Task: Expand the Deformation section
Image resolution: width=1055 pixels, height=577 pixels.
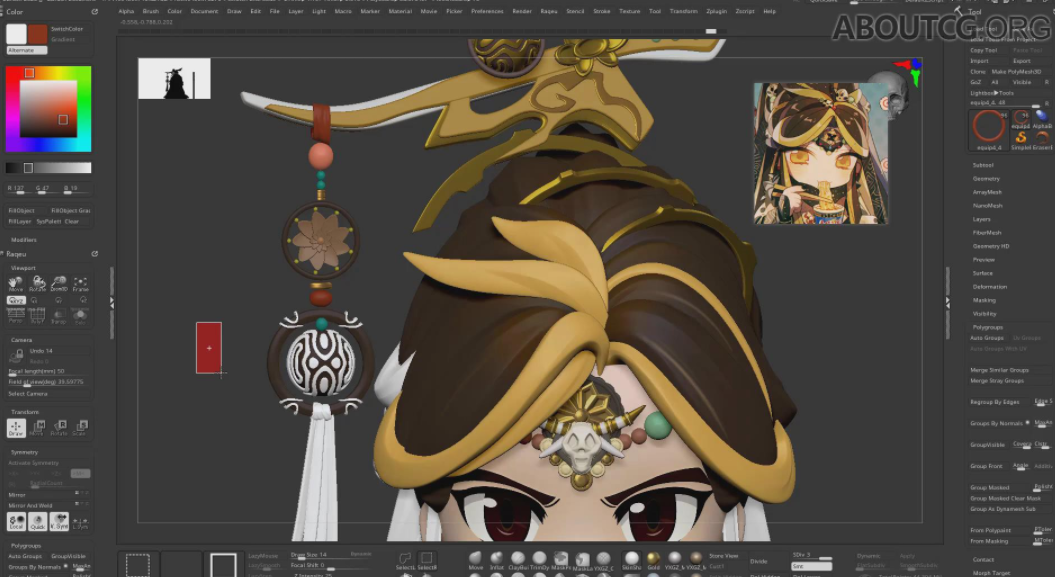Action: (x=990, y=286)
